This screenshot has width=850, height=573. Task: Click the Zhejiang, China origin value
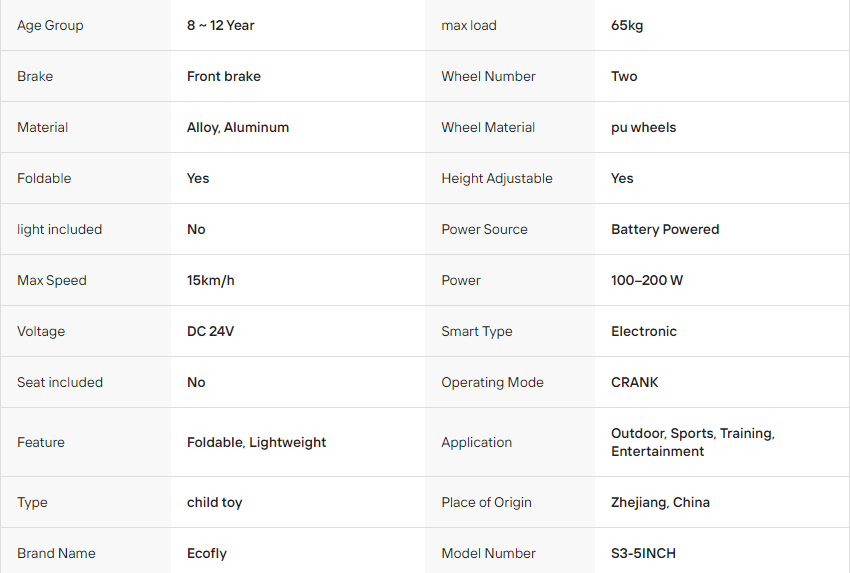[660, 503]
